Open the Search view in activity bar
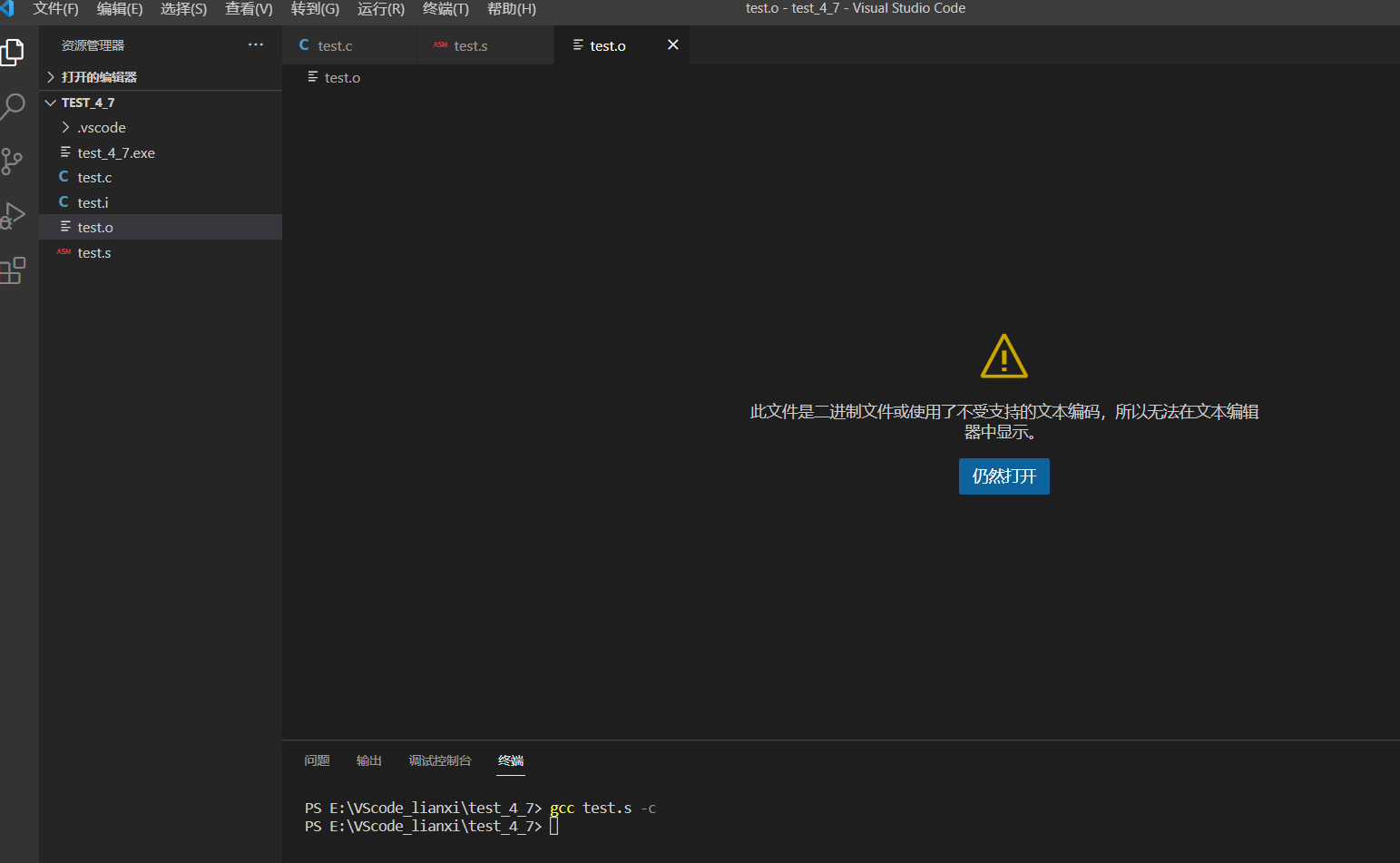 click(x=12, y=107)
